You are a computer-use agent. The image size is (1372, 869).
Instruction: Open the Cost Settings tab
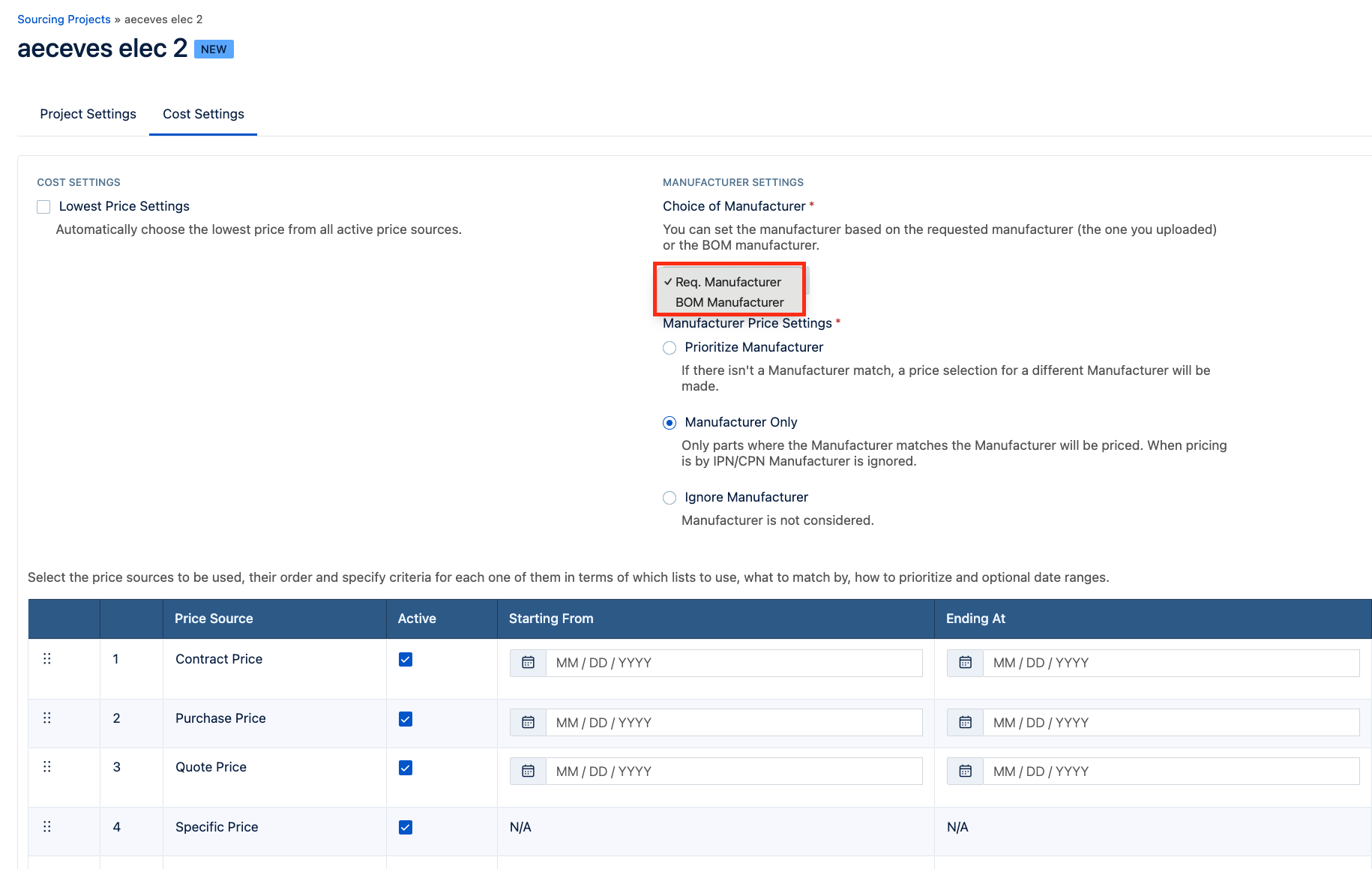(x=203, y=114)
